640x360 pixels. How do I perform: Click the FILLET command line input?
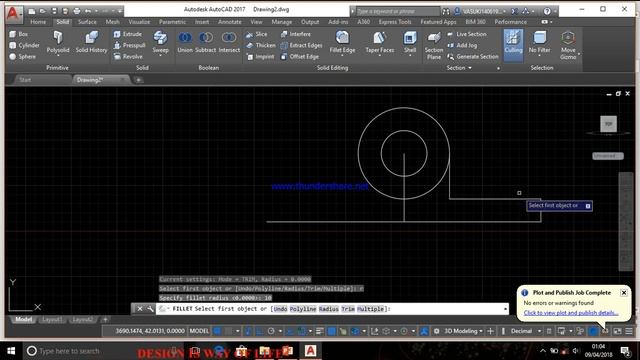(332, 309)
